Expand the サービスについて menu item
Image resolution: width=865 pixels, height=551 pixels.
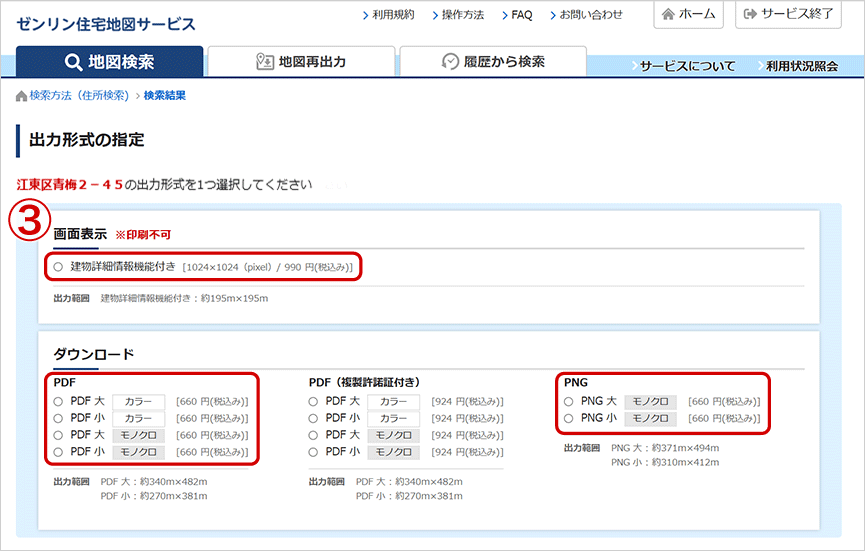pyautogui.click(x=686, y=66)
